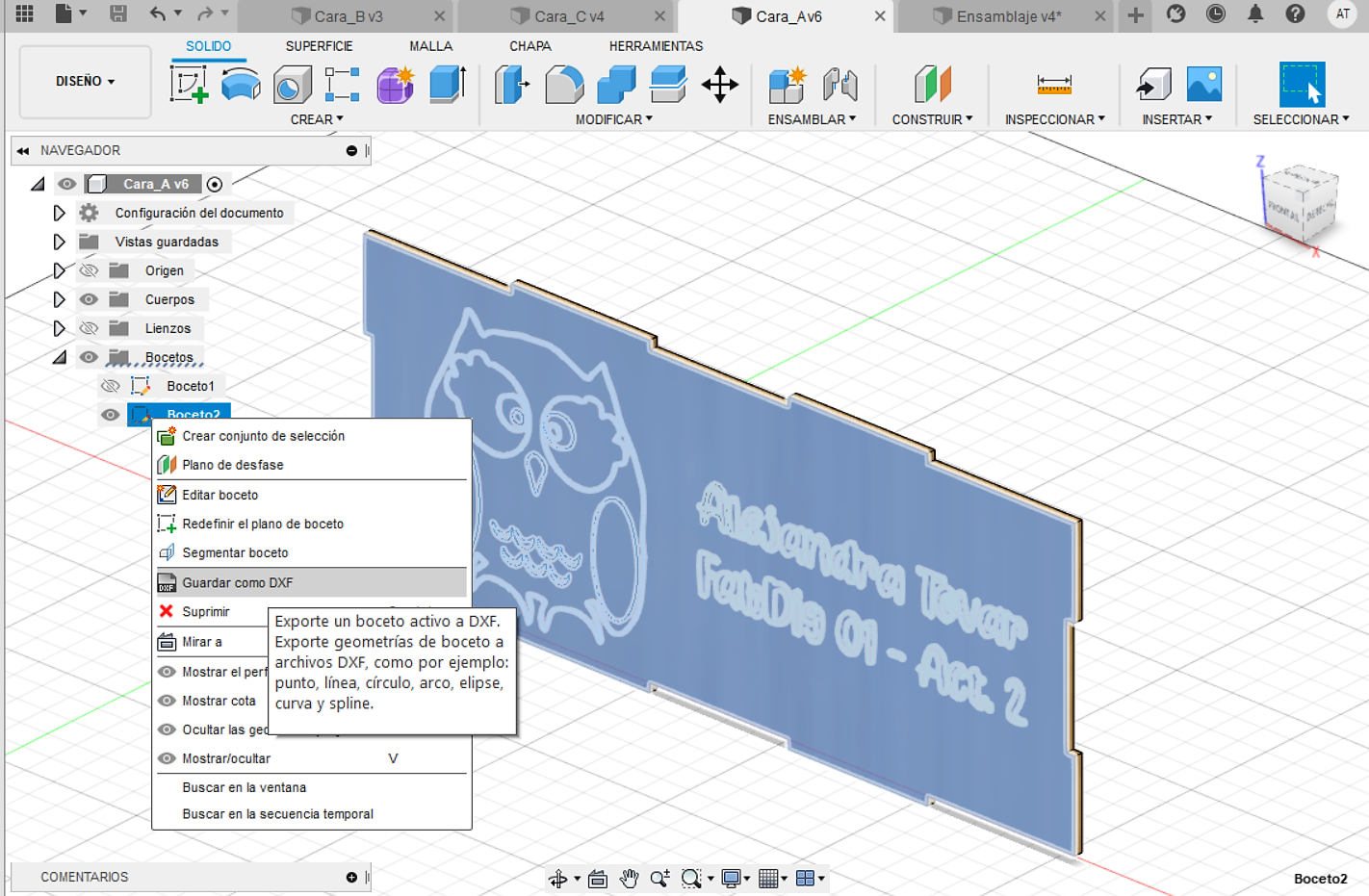This screenshot has height=896, width=1369.
Task: Hide Boceto2 sketch
Action: pos(111,415)
